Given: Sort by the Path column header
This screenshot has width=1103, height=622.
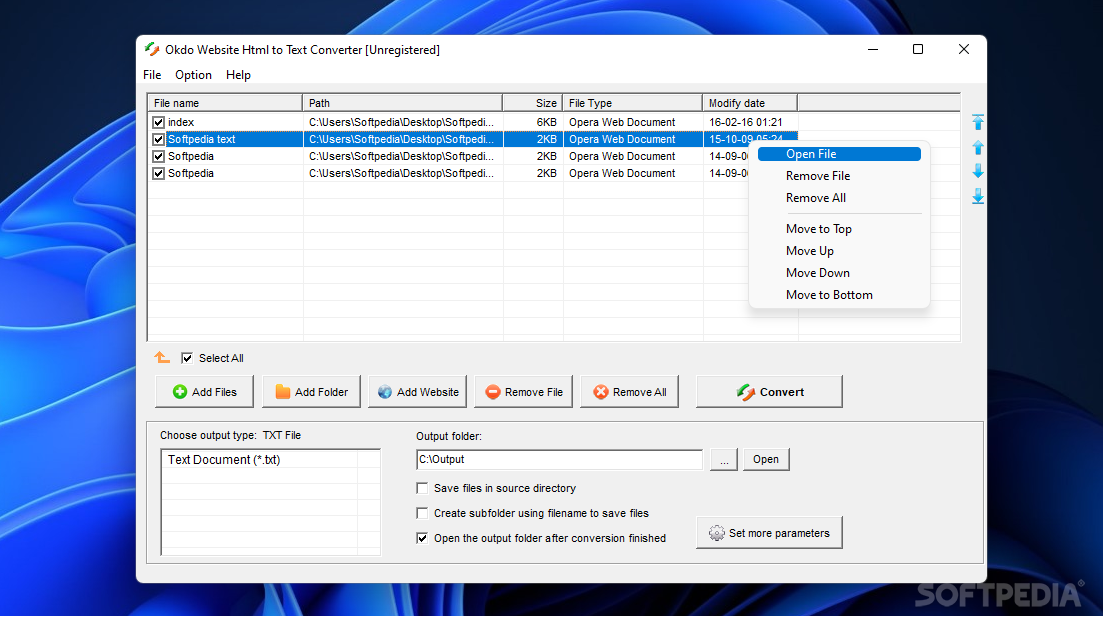Looking at the screenshot, I should tap(402, 103).
